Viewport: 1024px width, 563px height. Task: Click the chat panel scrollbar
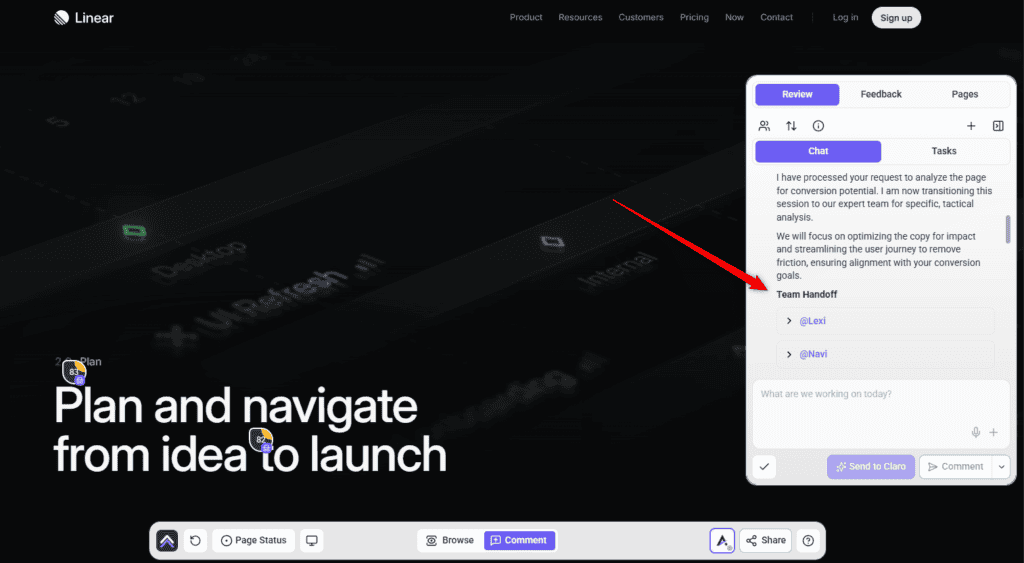[1008, 229]
